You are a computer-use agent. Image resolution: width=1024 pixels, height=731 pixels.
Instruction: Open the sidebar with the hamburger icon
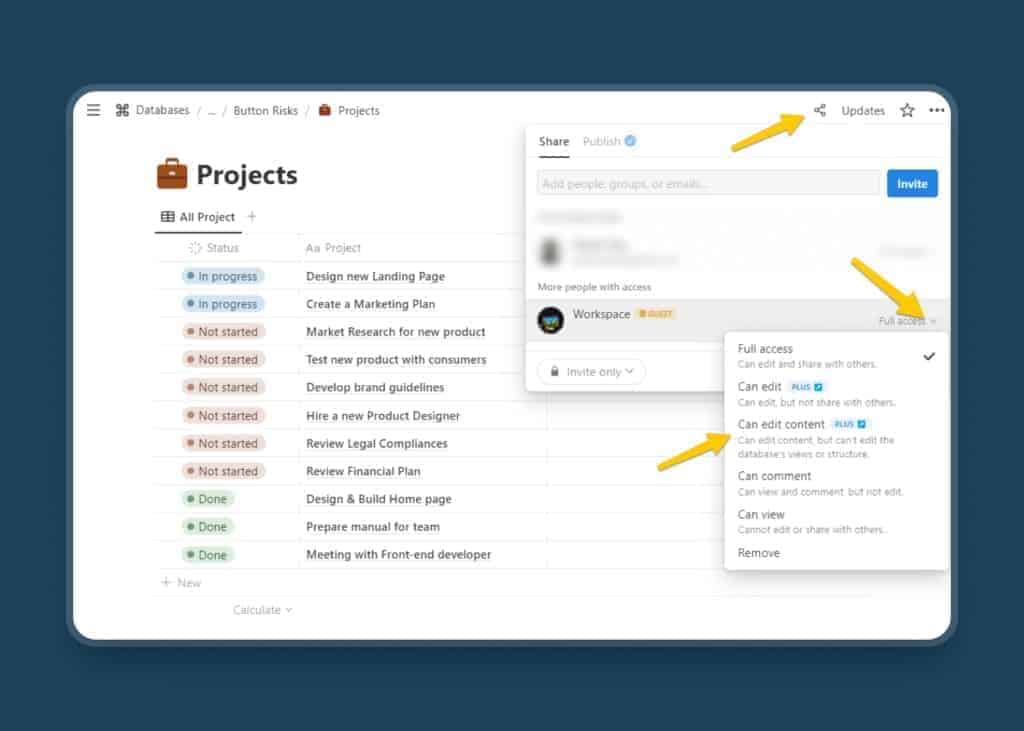[x=93, y=110]
